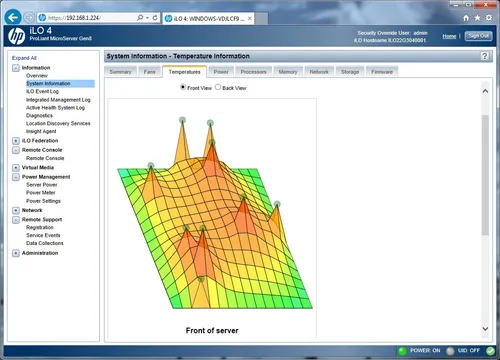500x360 pixels.
Task: Click the Expand All link
Action: (x=24, y=58)
